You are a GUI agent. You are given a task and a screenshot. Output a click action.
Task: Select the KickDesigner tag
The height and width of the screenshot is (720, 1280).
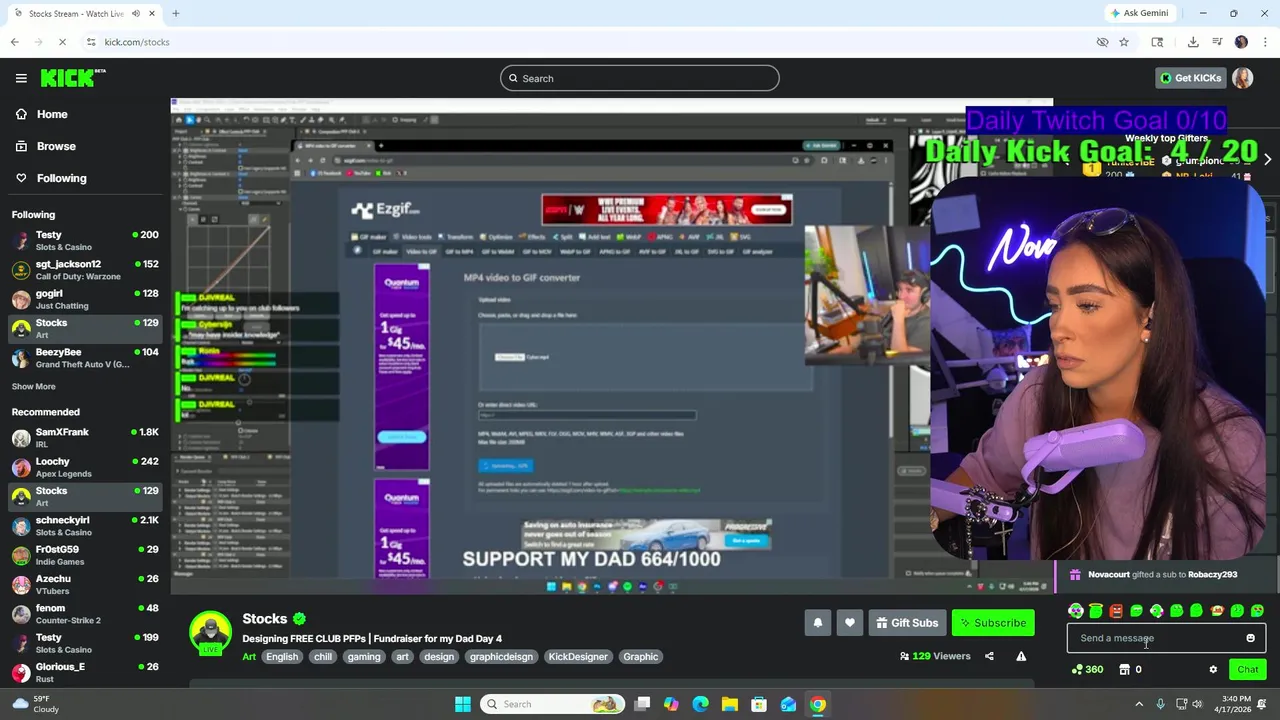point(578,657)
